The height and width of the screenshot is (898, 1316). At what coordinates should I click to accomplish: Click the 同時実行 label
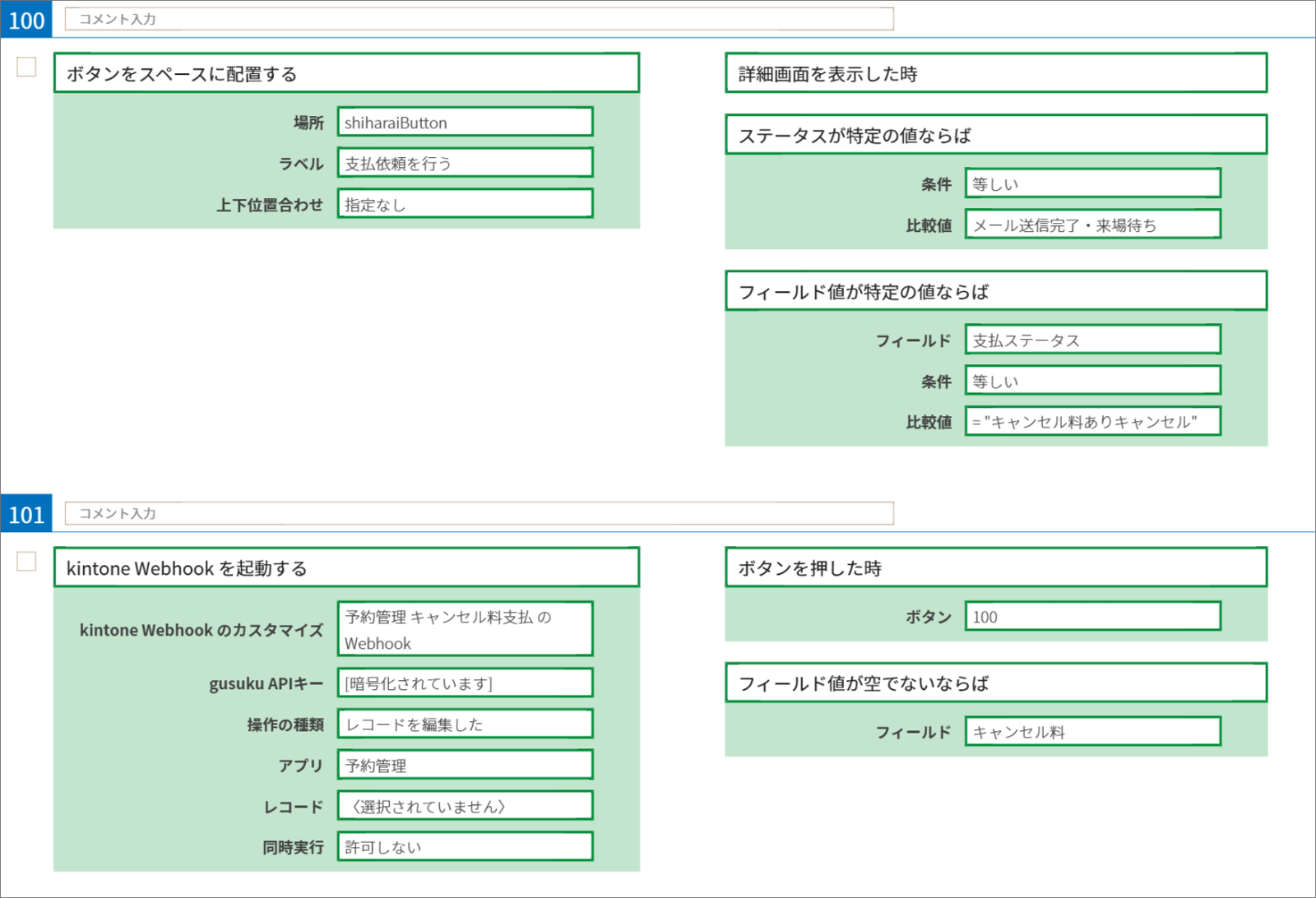point(294,847)
